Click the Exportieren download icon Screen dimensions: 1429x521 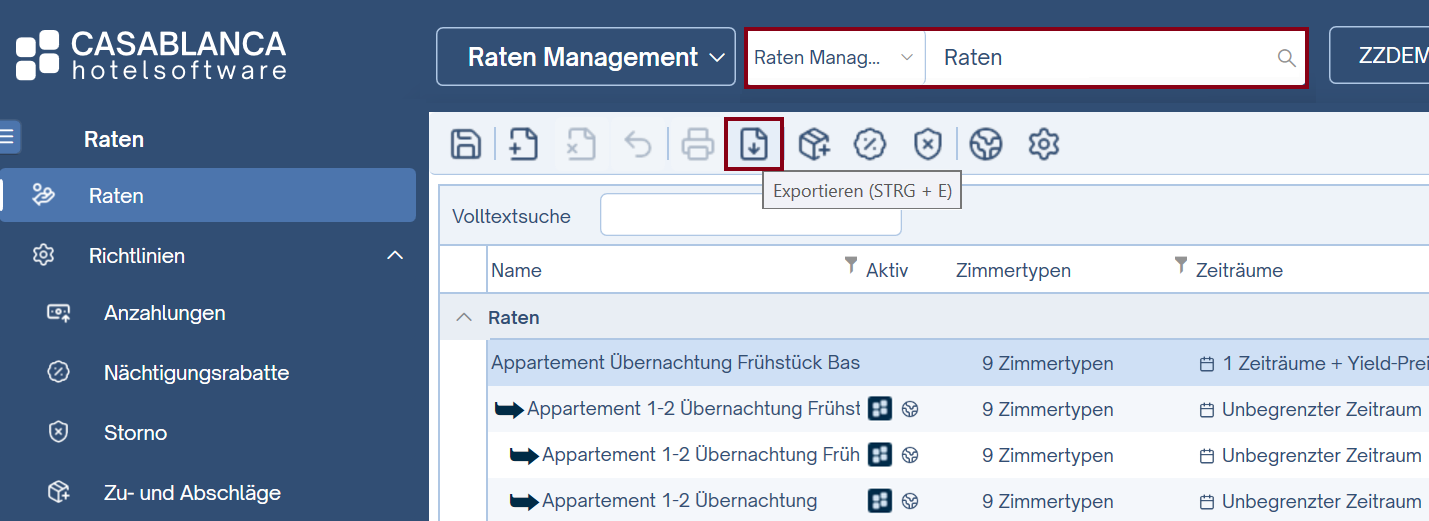754,144
